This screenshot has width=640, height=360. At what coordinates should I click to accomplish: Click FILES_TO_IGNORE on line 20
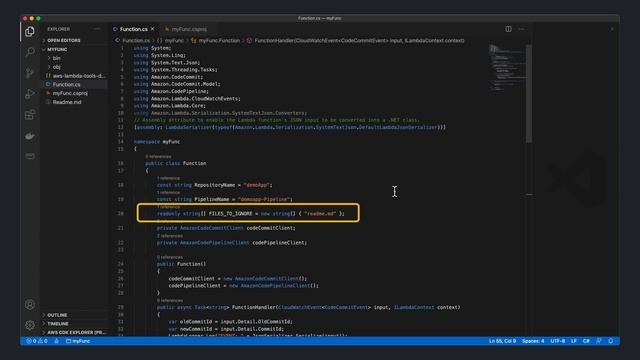point(231,213)
